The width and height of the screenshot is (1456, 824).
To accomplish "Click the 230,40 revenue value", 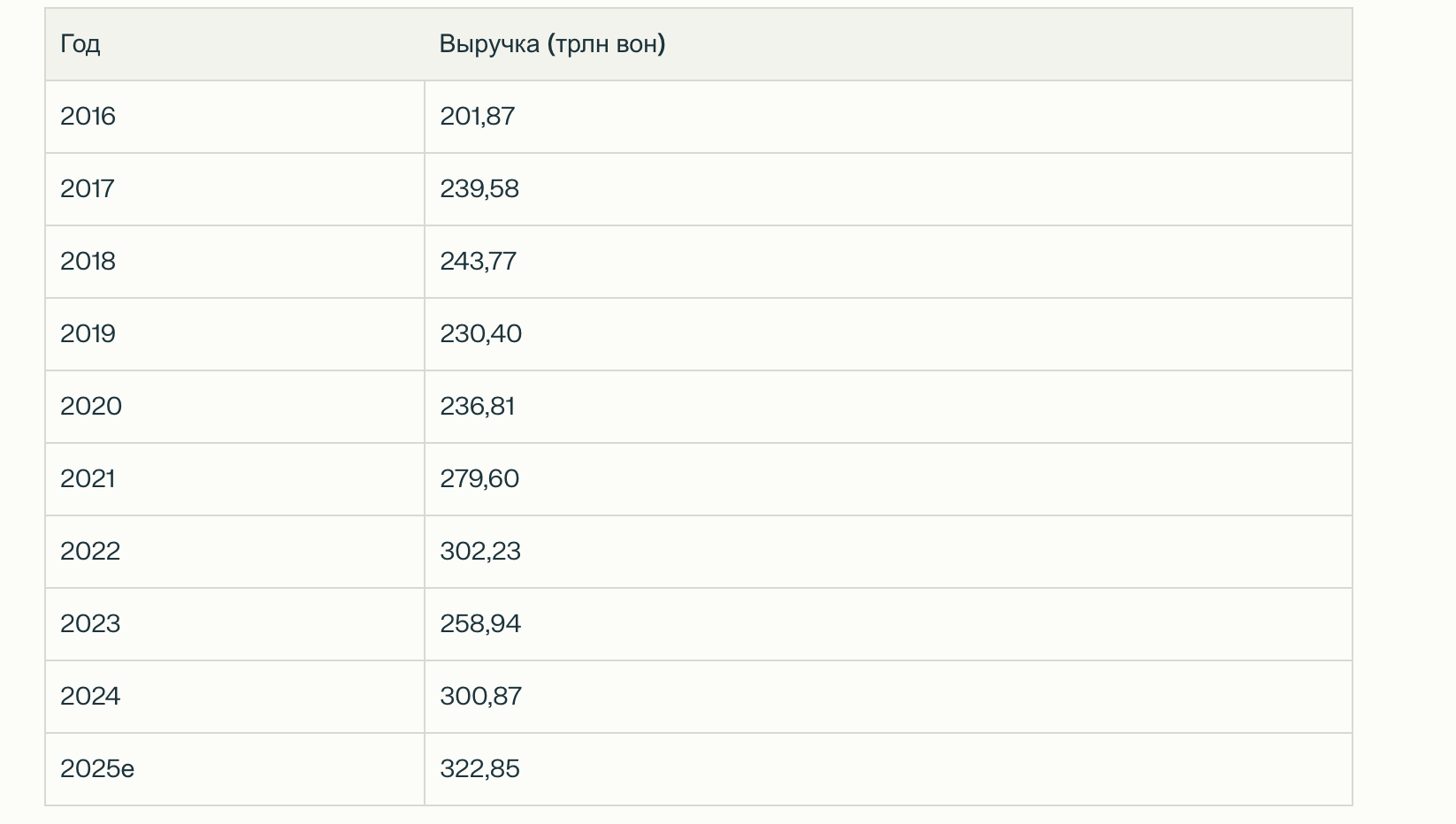I will pyautogui.click(x=480, y=334).
